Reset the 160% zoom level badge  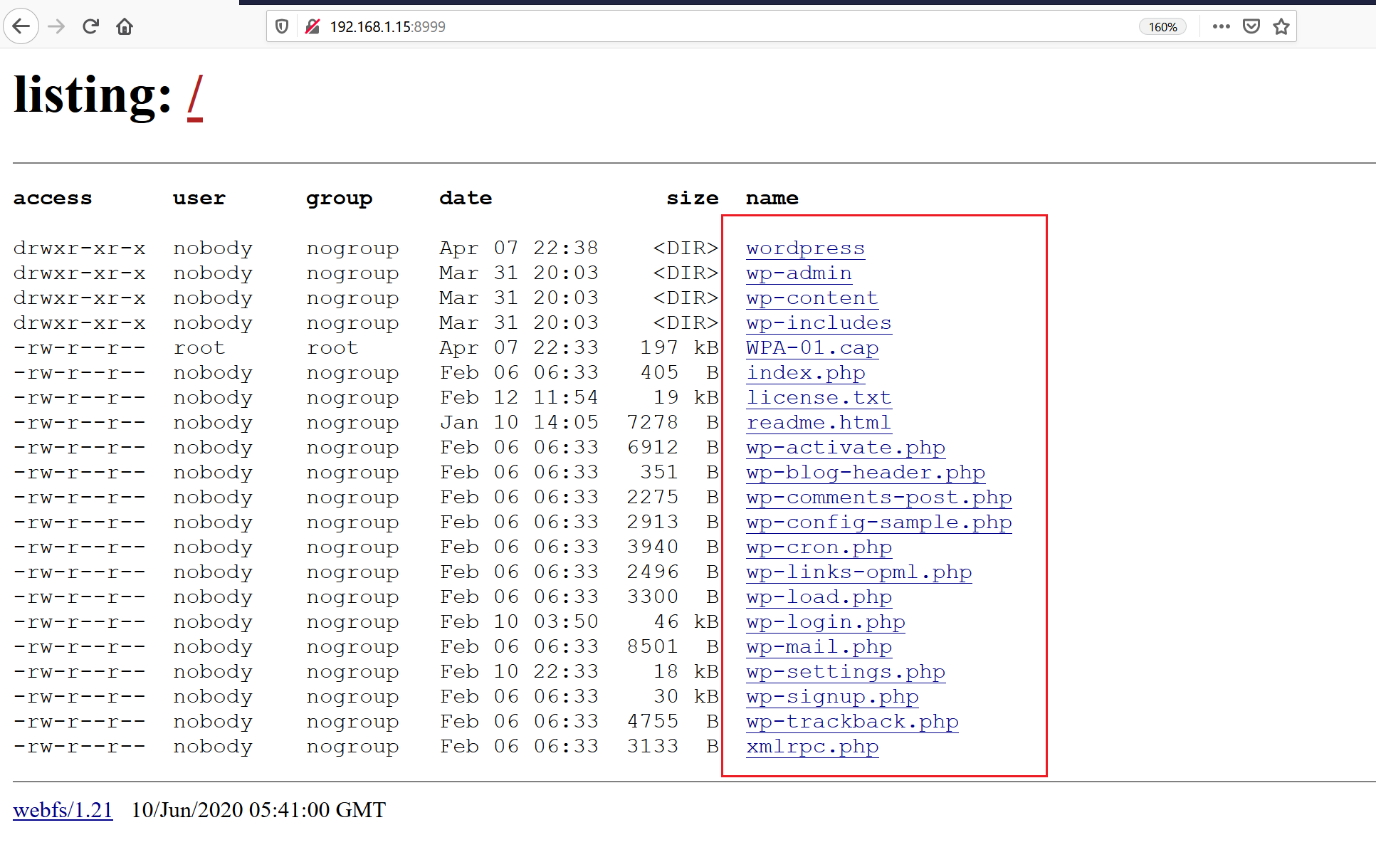[1162, 27]
